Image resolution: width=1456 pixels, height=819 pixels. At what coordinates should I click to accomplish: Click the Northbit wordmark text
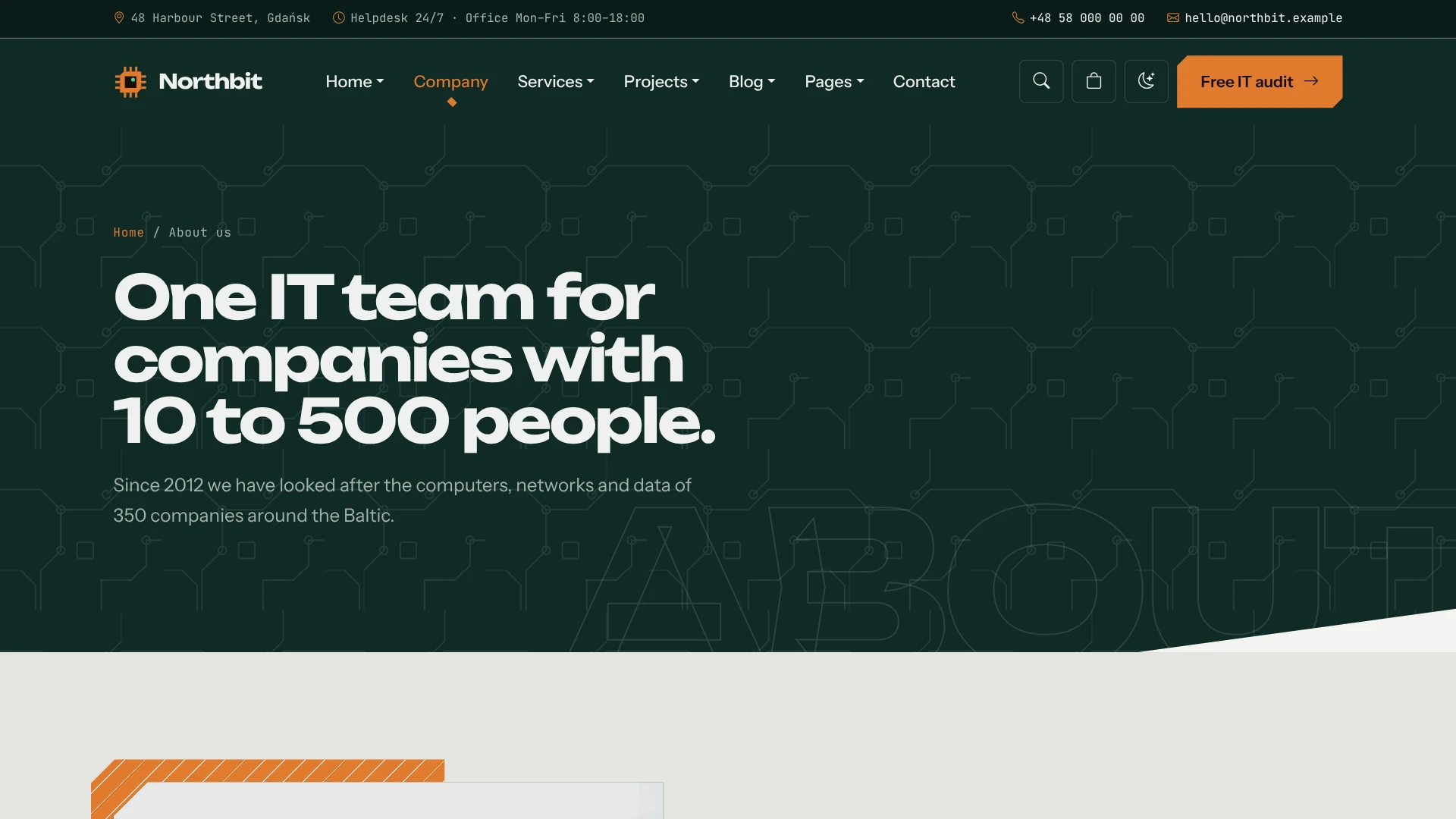210,81
